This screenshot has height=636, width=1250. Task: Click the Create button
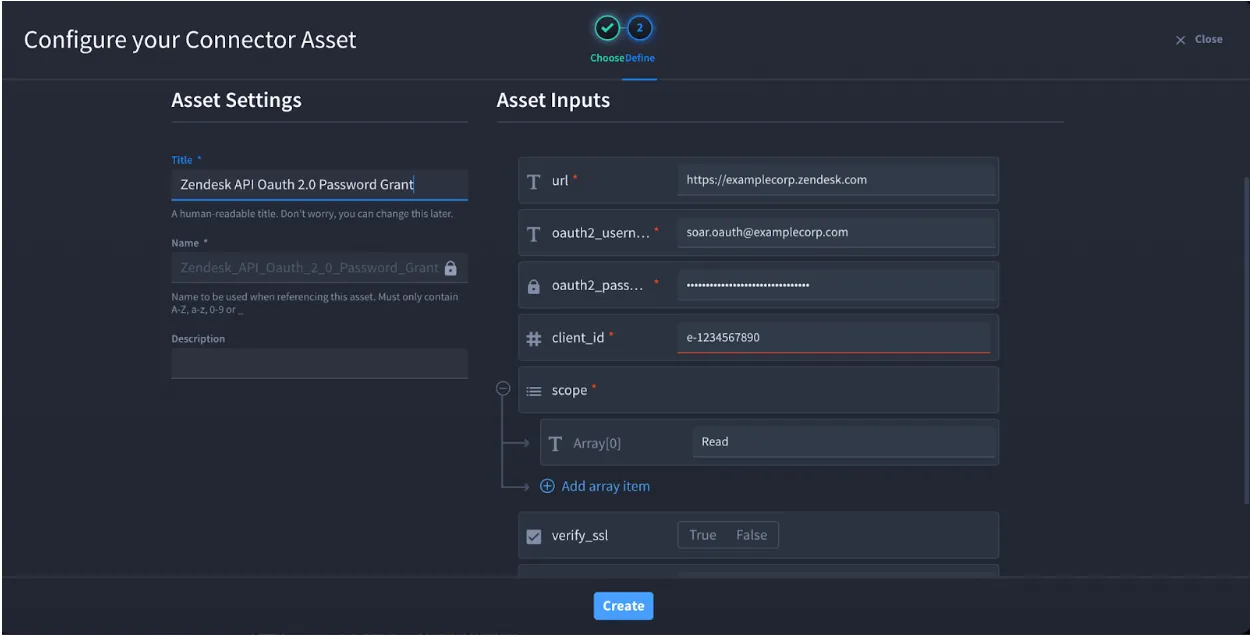pyautogui.click(x=623, y=606)
